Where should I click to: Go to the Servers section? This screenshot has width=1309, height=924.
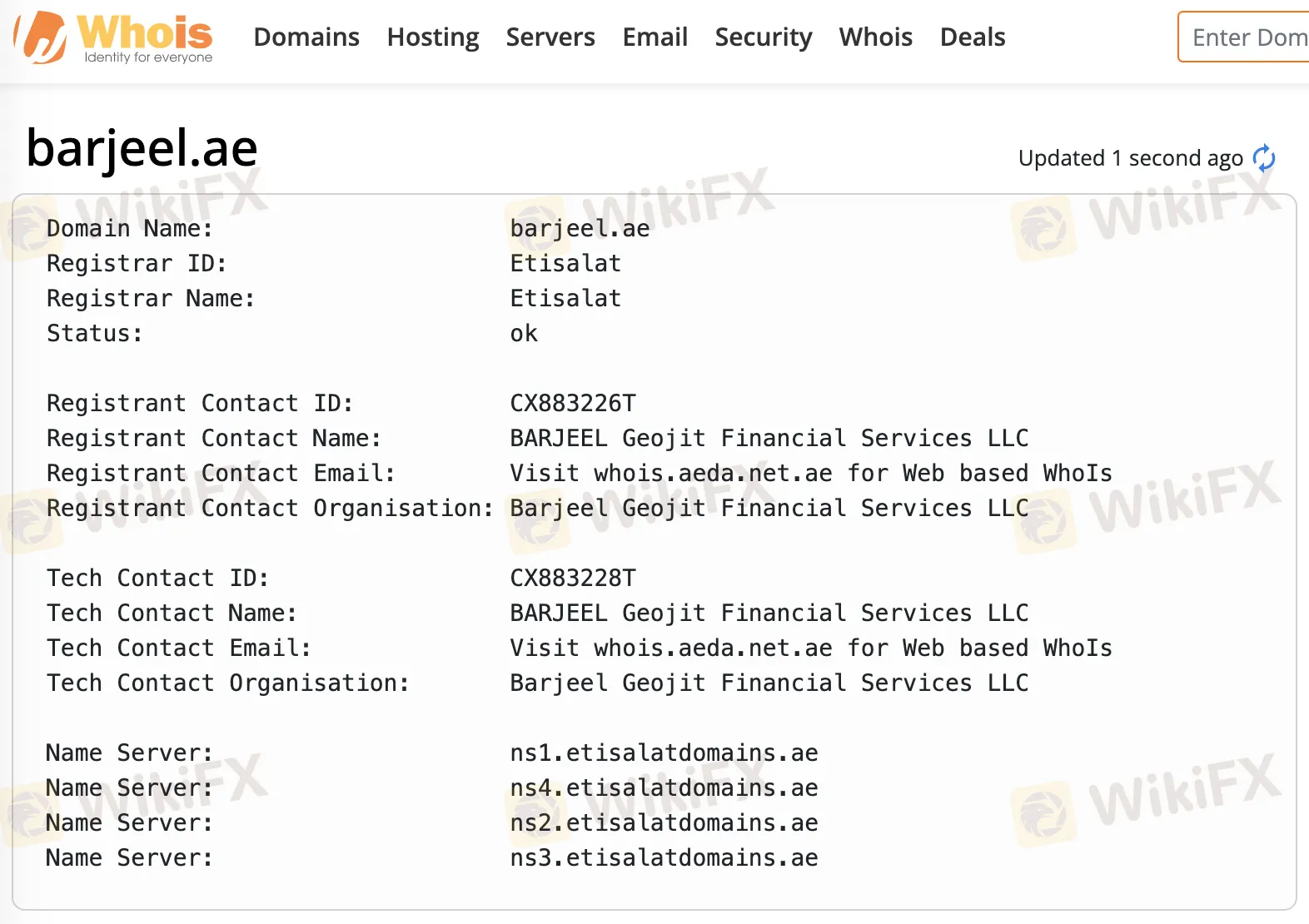point(550,37)
